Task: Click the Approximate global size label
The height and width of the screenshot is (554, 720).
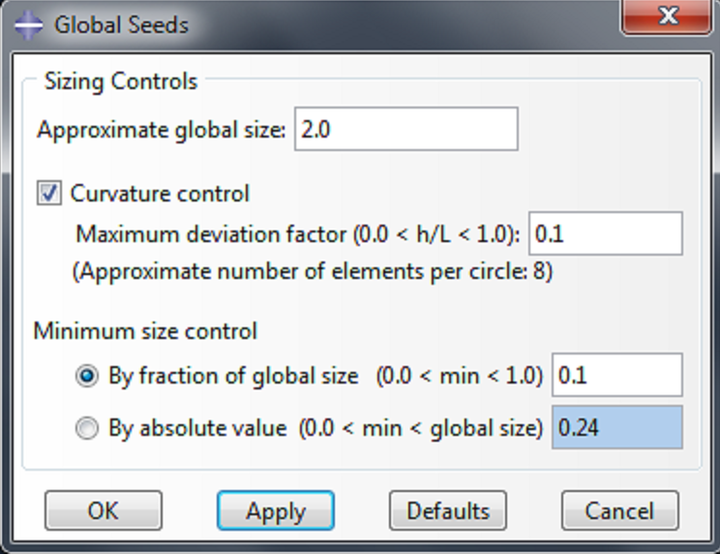Action: (162, 130)
